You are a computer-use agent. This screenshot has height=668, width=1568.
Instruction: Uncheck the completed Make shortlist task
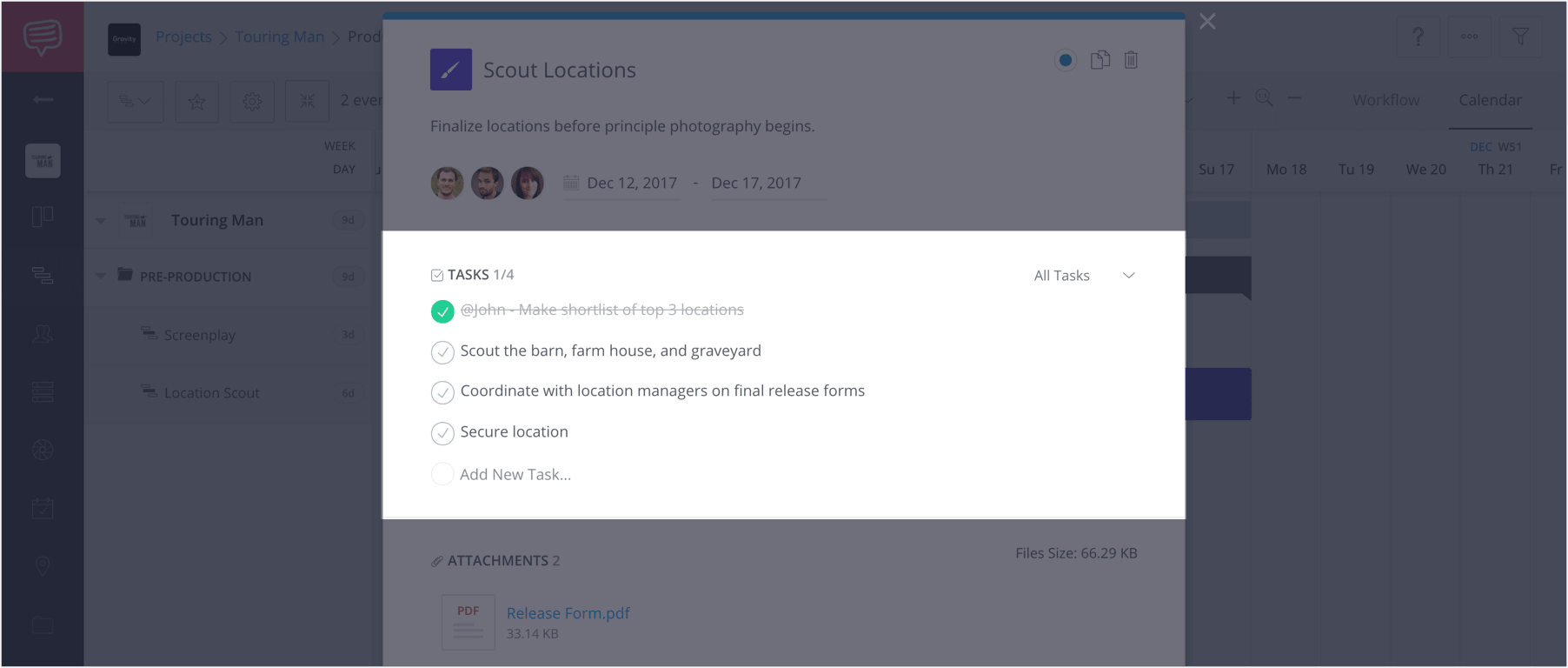[442, 311]
